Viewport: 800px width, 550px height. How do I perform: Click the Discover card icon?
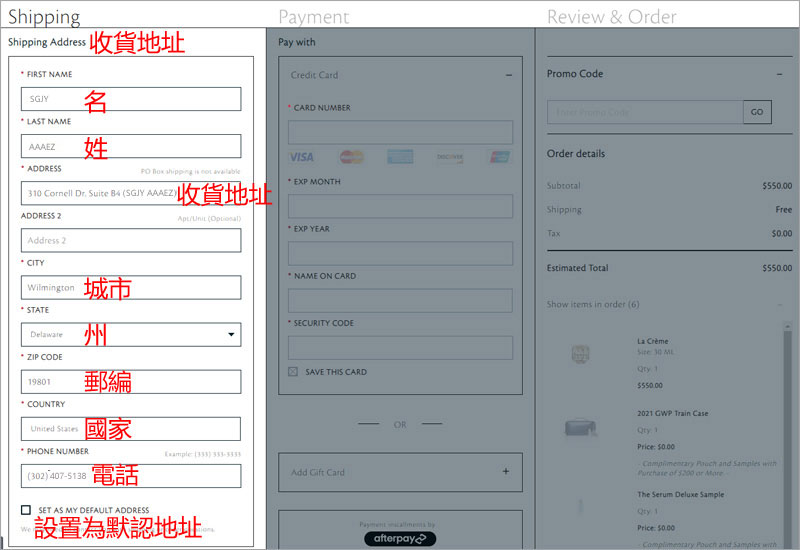[x=450, y=157]
